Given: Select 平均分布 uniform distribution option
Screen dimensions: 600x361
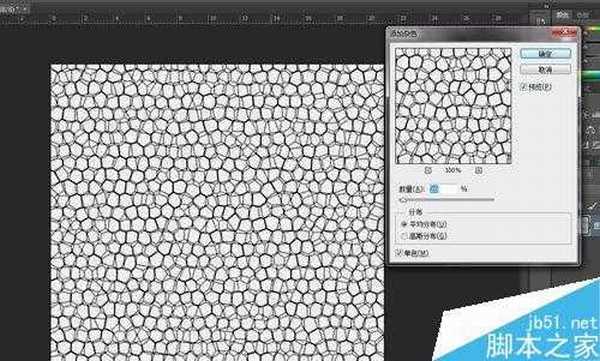Looking at the screenshot, I should click(424, 224).
